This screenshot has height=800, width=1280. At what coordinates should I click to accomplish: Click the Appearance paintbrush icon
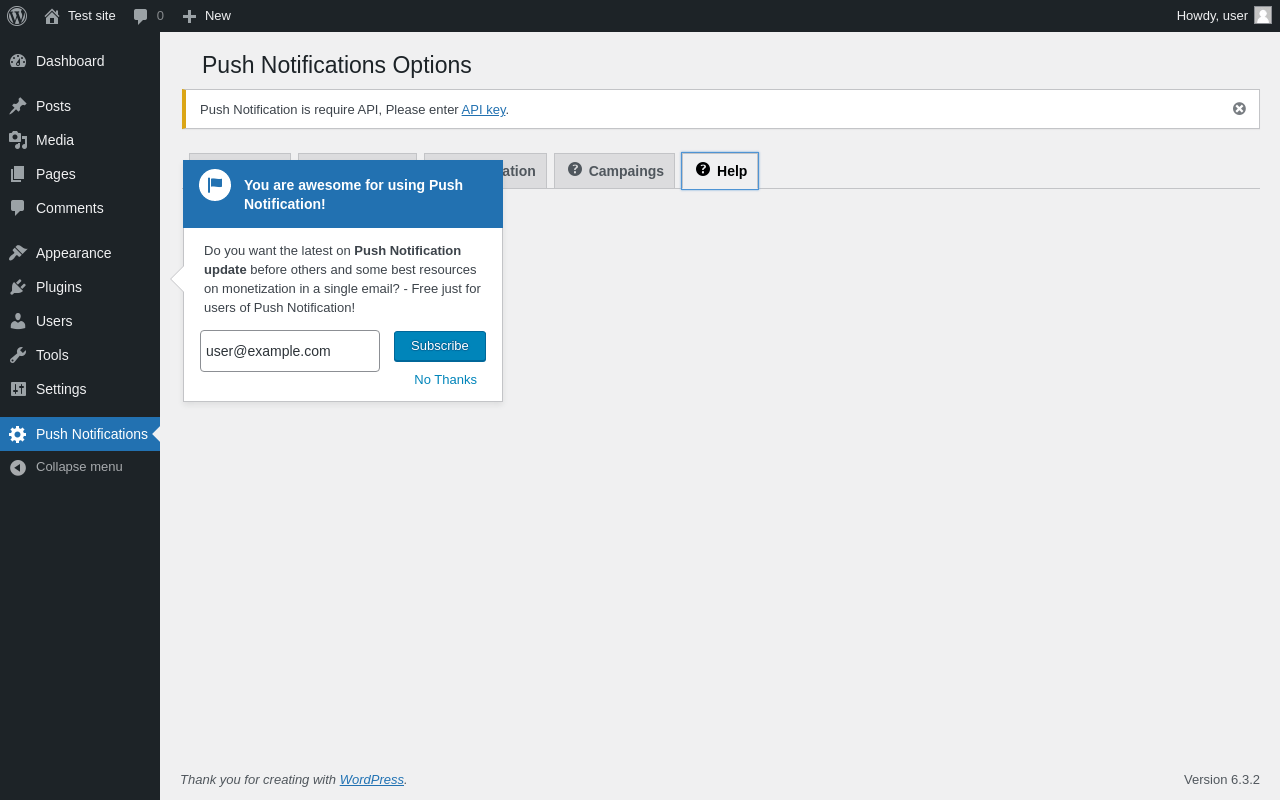coord(18,253)
